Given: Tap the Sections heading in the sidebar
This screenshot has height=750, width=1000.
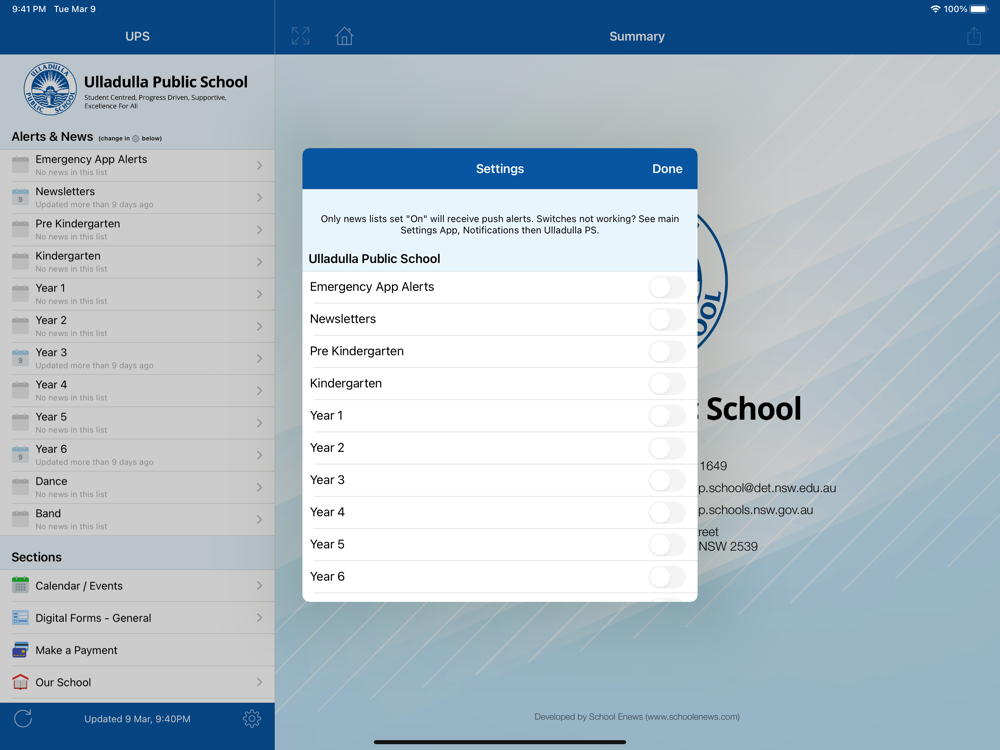Looking at the screenshot, I should point(36,557).
